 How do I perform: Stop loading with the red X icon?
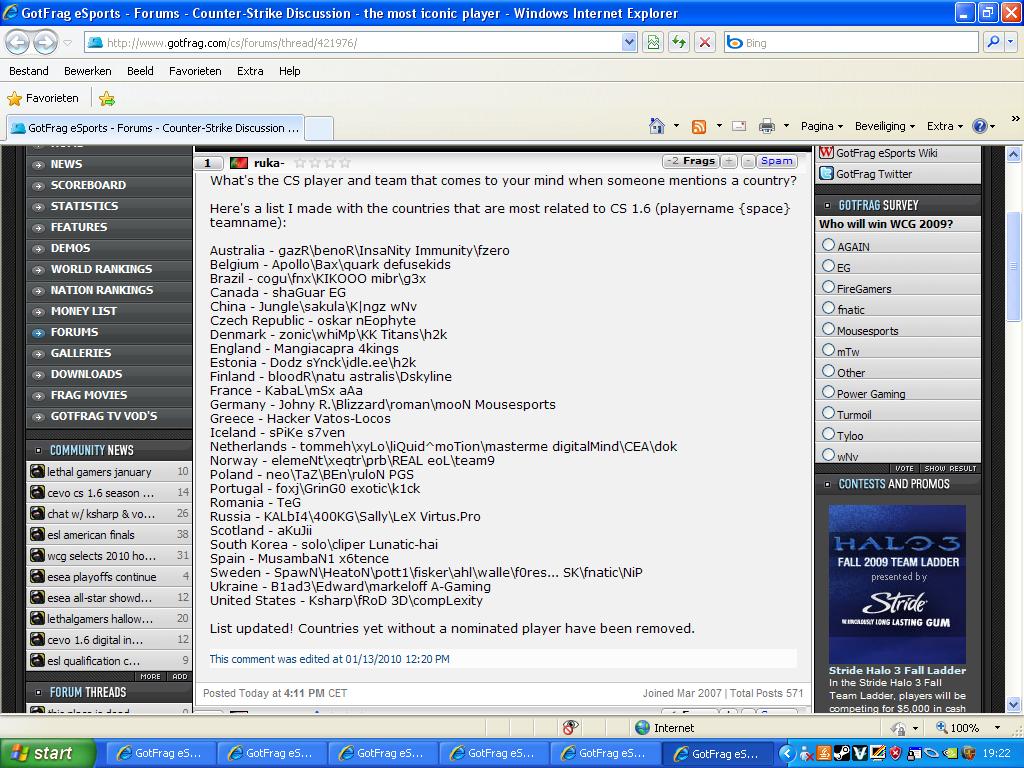pyautogui.click(x=705, y=43)
